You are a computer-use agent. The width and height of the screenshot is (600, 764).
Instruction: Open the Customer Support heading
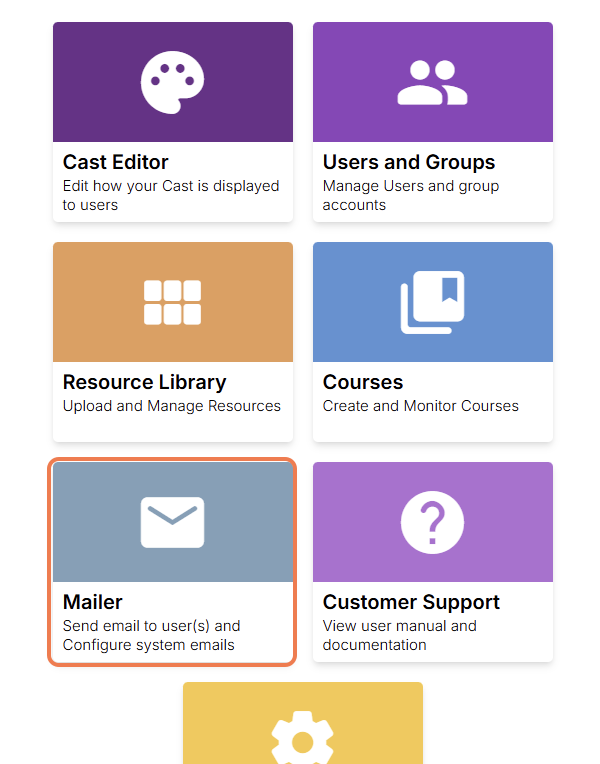click(x=411, y=602)
